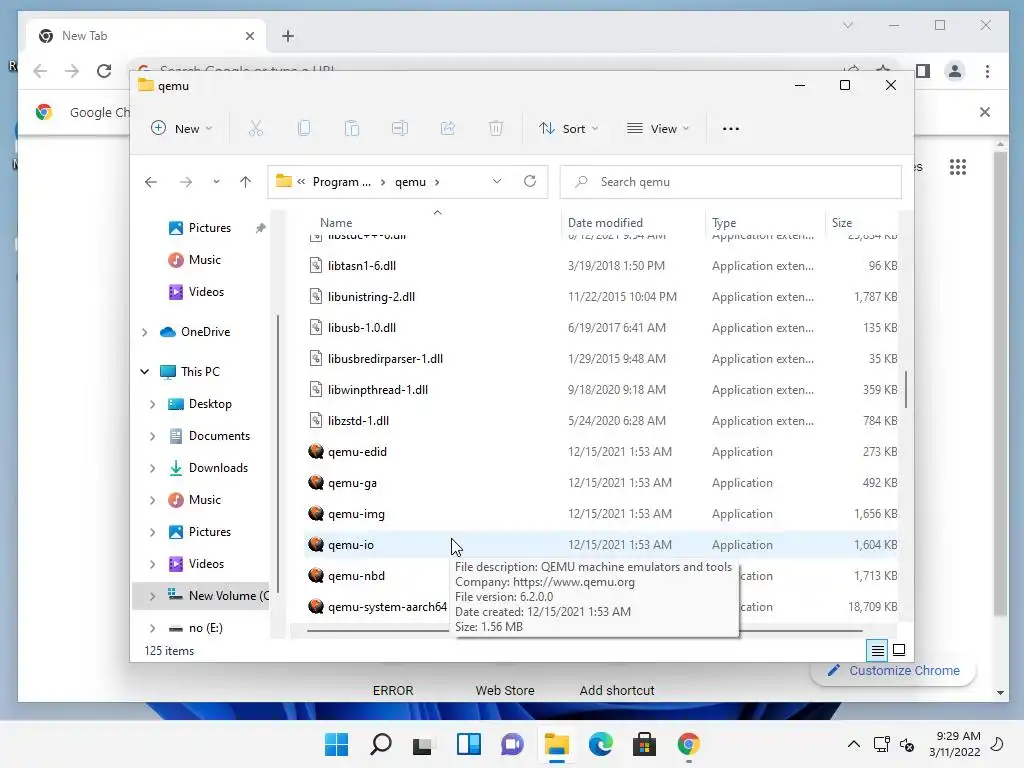
Task: Sort by Size column header
Action: click(842, 223)
